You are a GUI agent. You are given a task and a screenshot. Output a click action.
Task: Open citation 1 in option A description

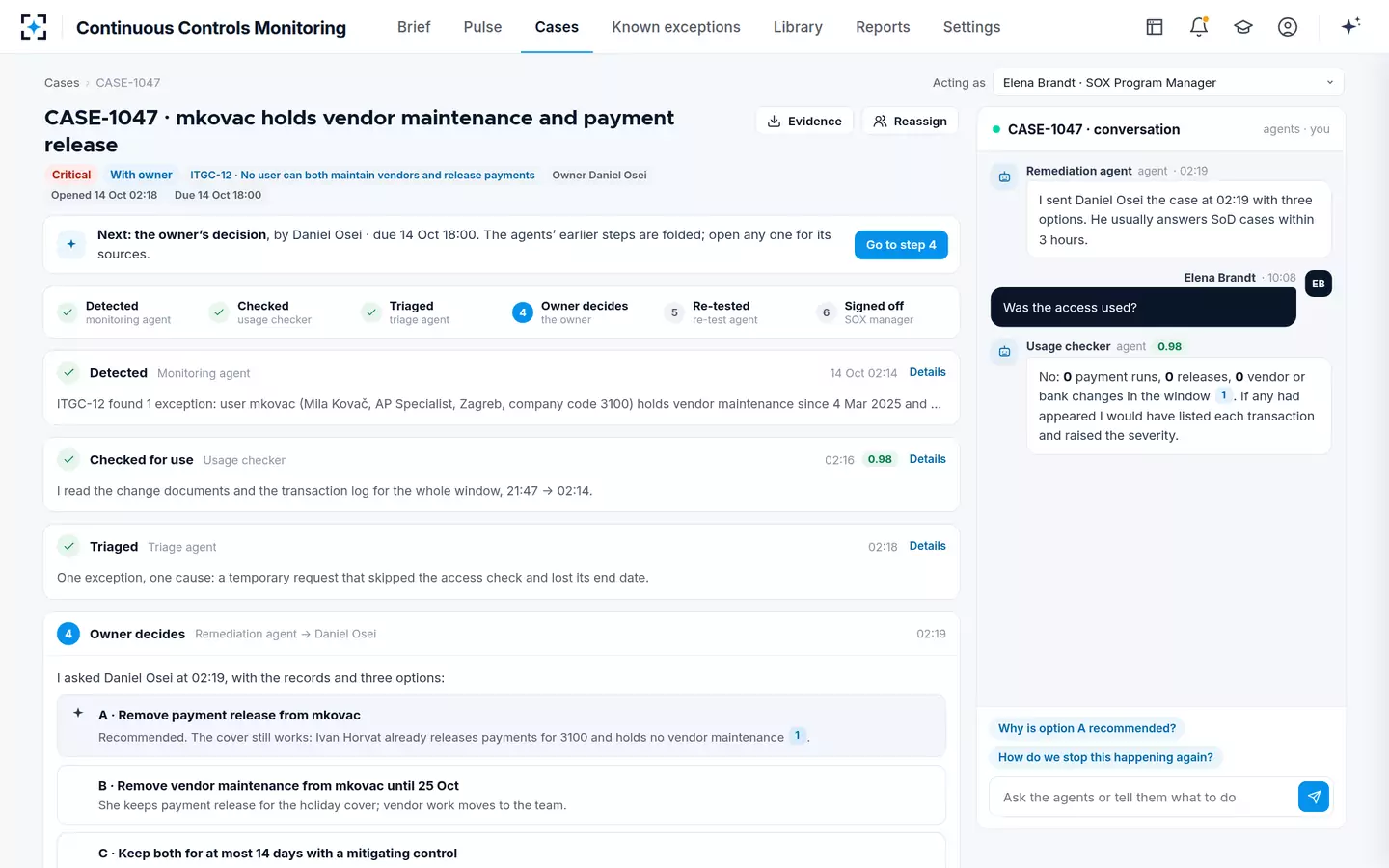(798, 736)
